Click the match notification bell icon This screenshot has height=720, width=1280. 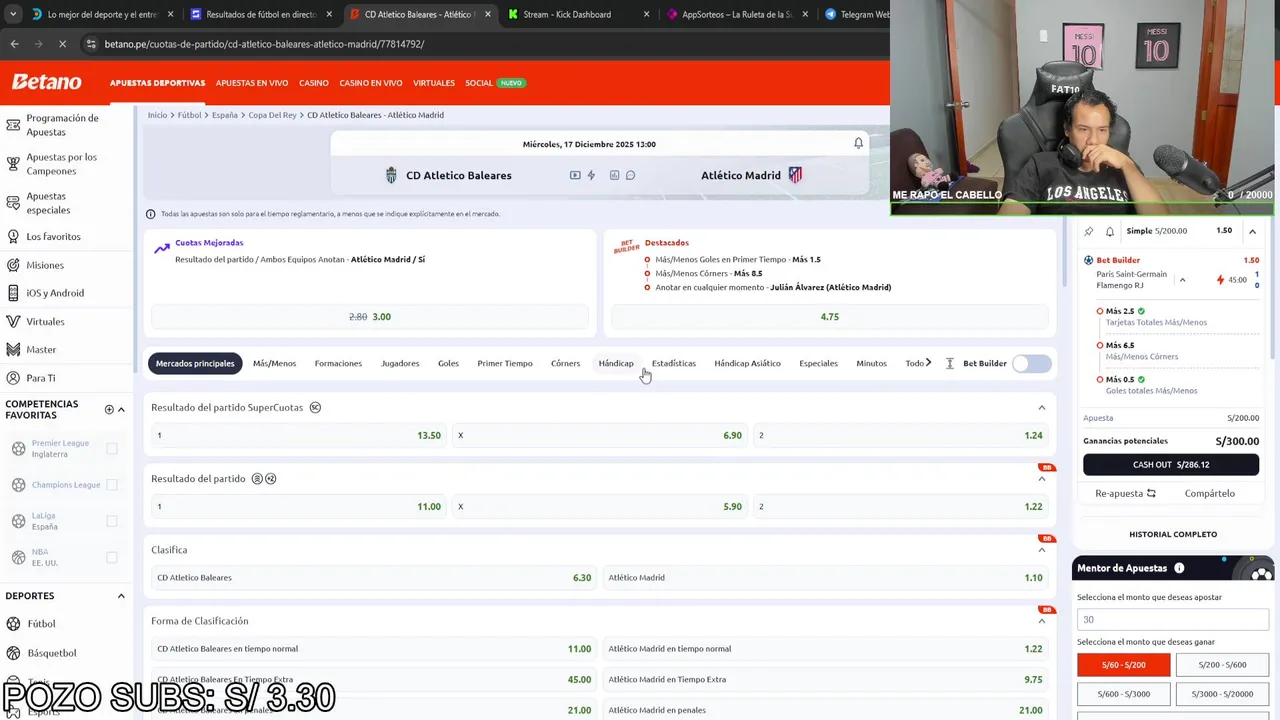(x=858, y=144)
